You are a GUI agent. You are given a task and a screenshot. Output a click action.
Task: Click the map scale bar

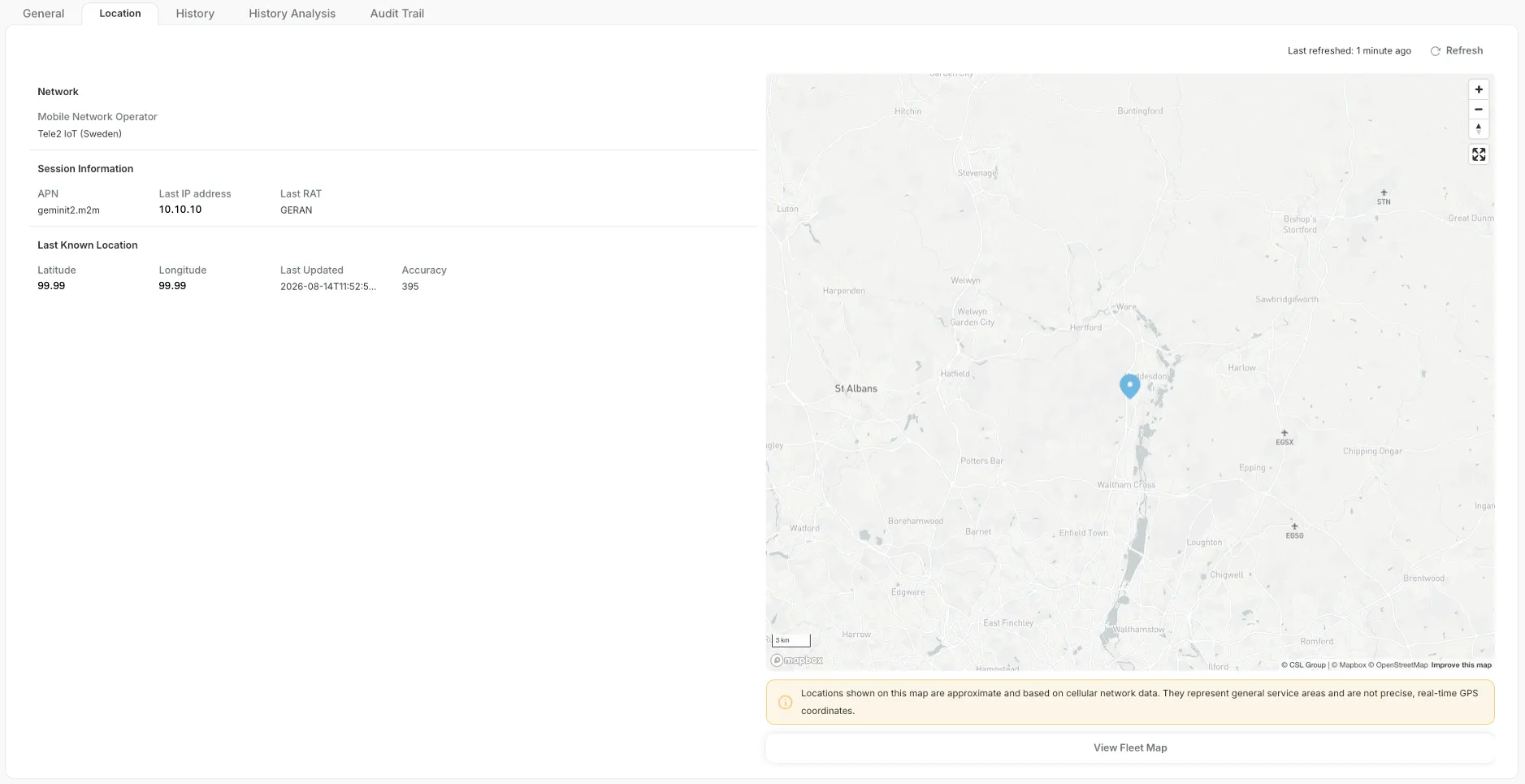791,640
